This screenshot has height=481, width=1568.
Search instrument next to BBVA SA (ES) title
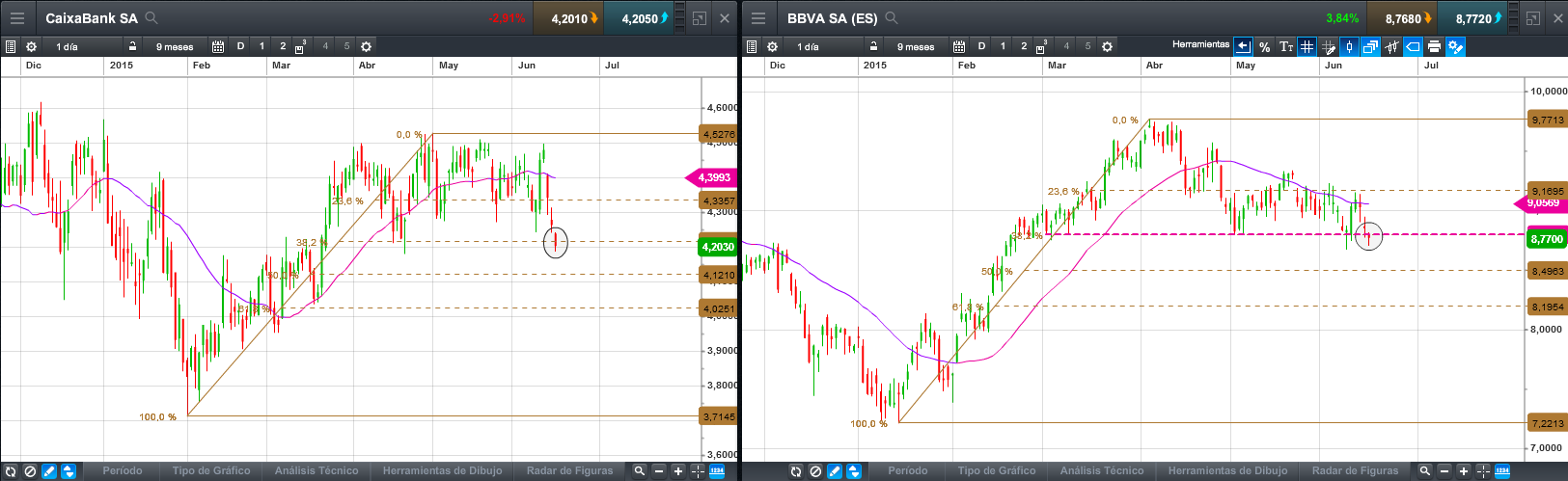892,18
